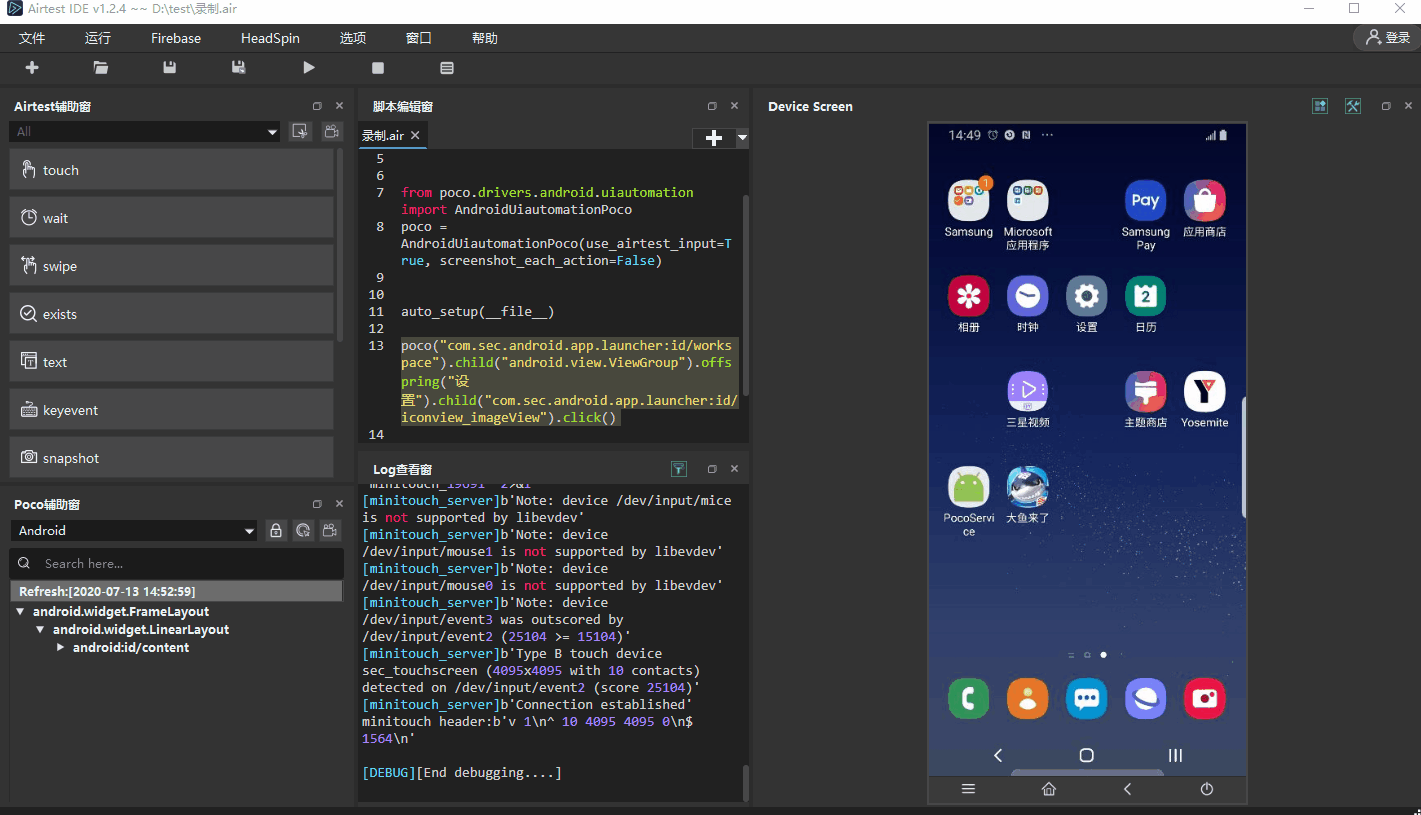
Task: Run the script with the play button
Action: coord(309,68)
